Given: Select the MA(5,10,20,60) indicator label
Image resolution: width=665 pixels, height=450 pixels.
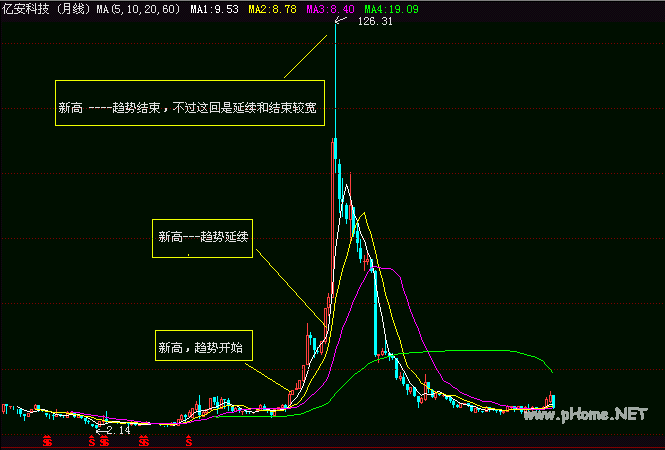Looking at the screenshot, I should point(138,9).
